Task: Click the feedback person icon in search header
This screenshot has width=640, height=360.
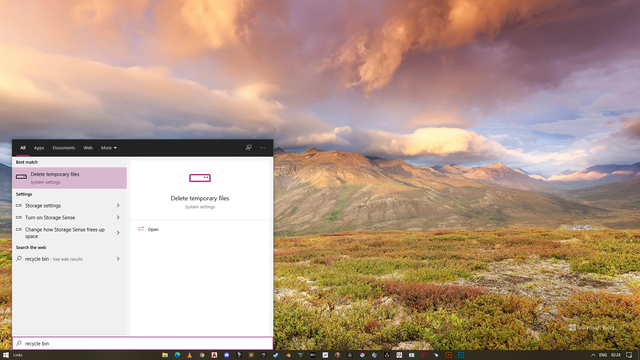Action: coord(249,148)
